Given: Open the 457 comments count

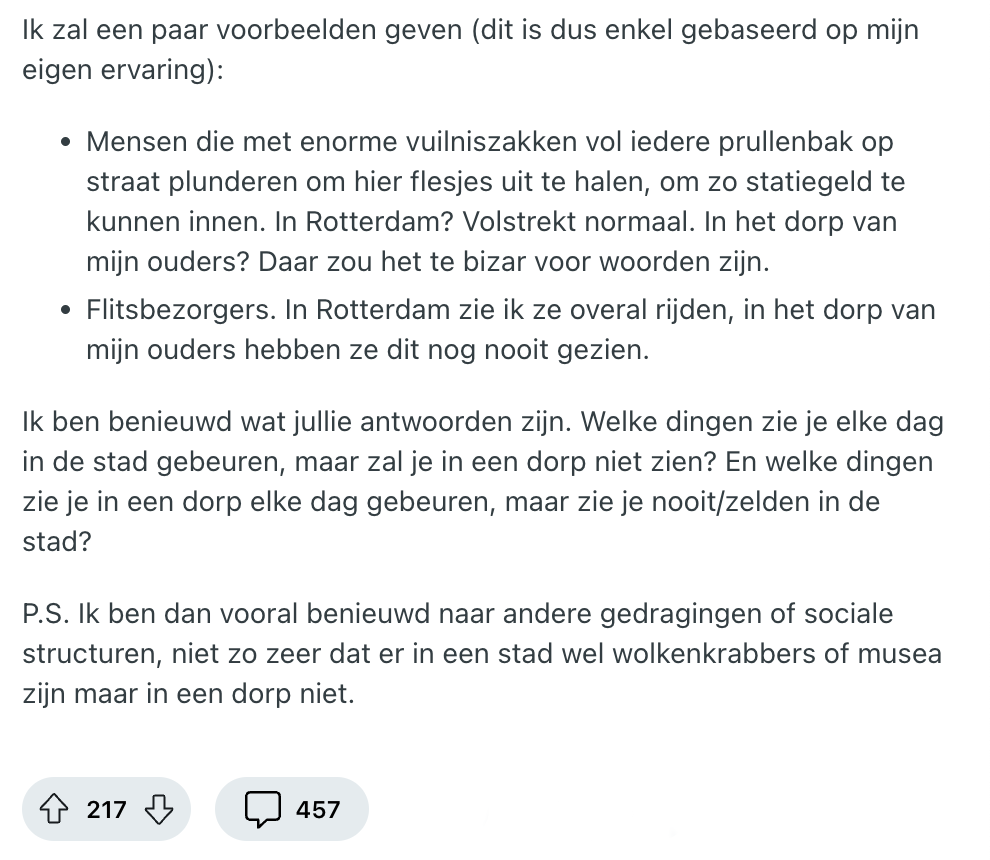Looking at the screenshot, I should pyautogui.click(x=318, y=809).
